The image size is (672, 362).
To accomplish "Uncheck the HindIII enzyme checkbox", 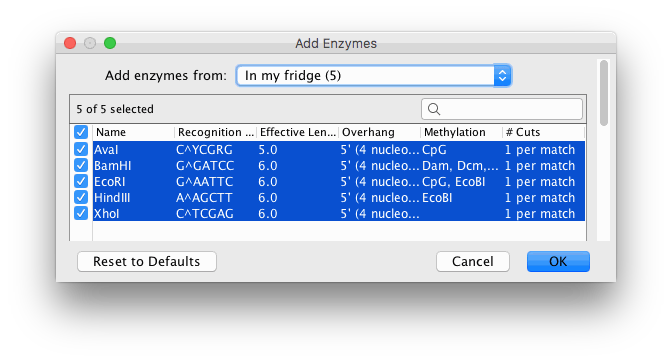I will 81,197.
